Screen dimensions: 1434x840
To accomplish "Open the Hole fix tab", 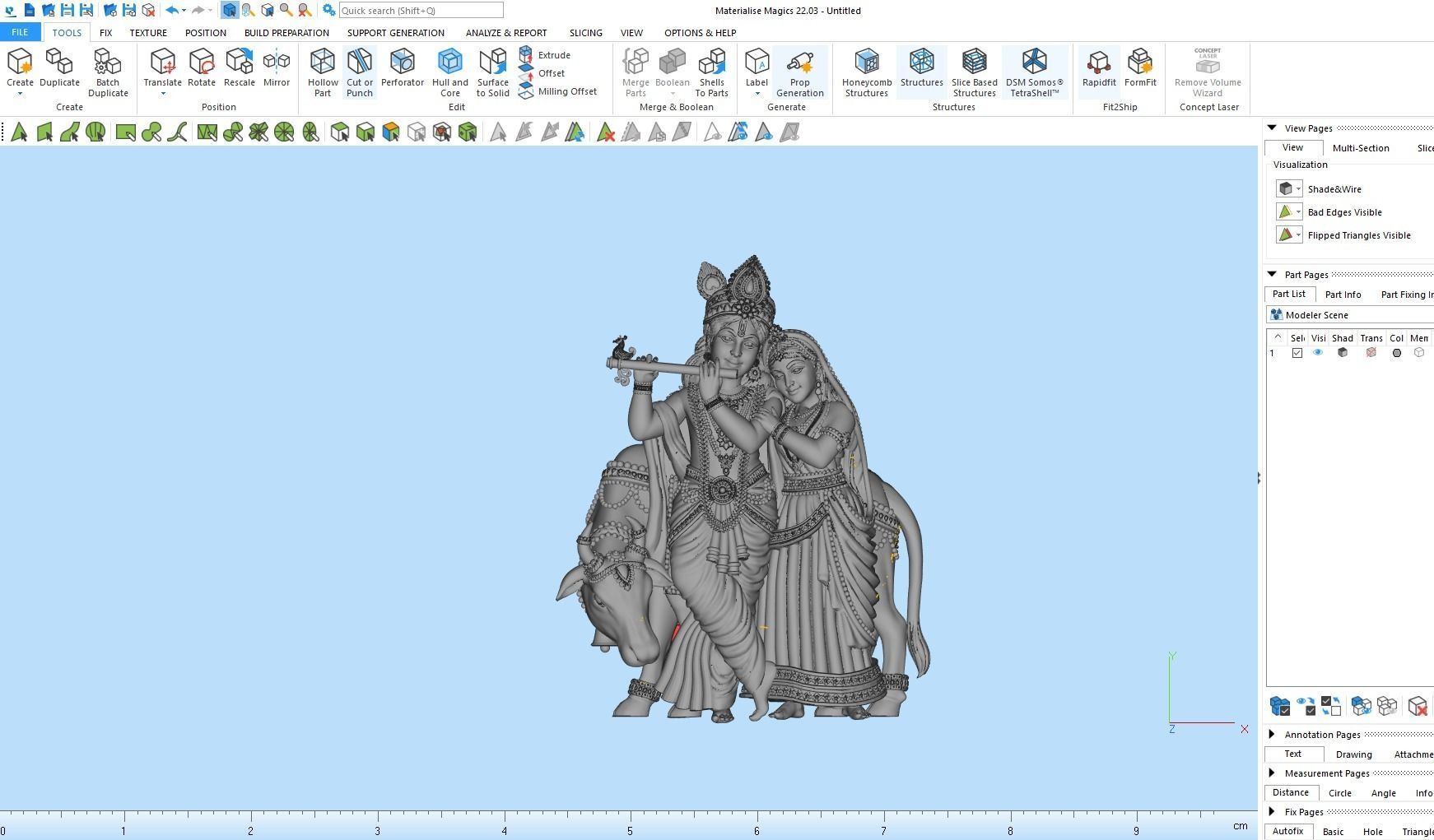I will (x=1373, y=832).
